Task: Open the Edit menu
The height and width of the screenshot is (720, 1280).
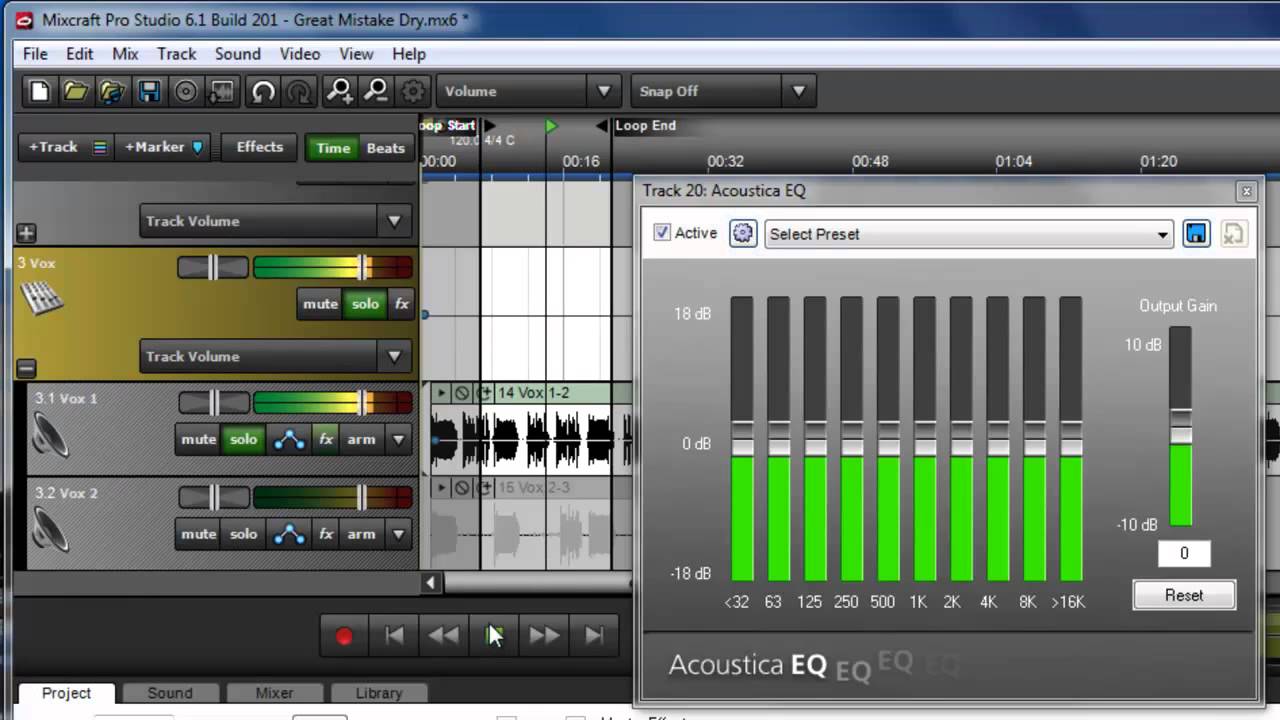Action: click(80, 54)
